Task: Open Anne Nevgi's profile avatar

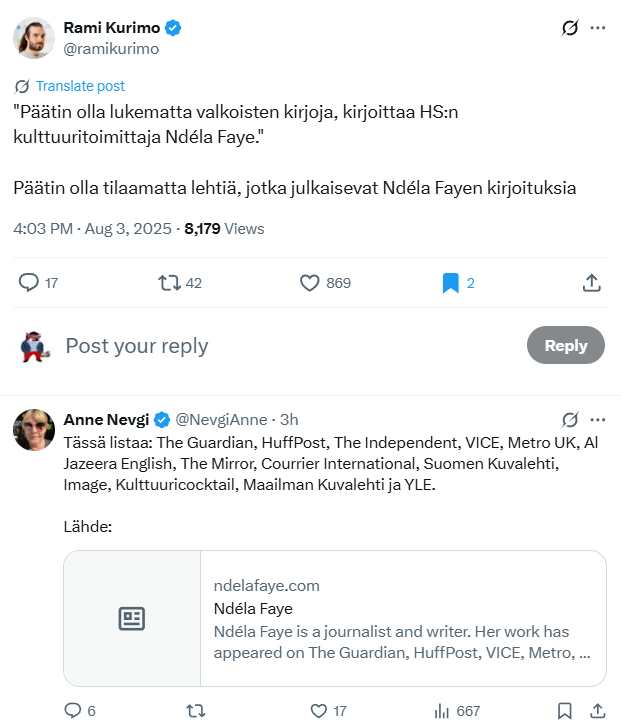Action: click(x=33, y=430)
